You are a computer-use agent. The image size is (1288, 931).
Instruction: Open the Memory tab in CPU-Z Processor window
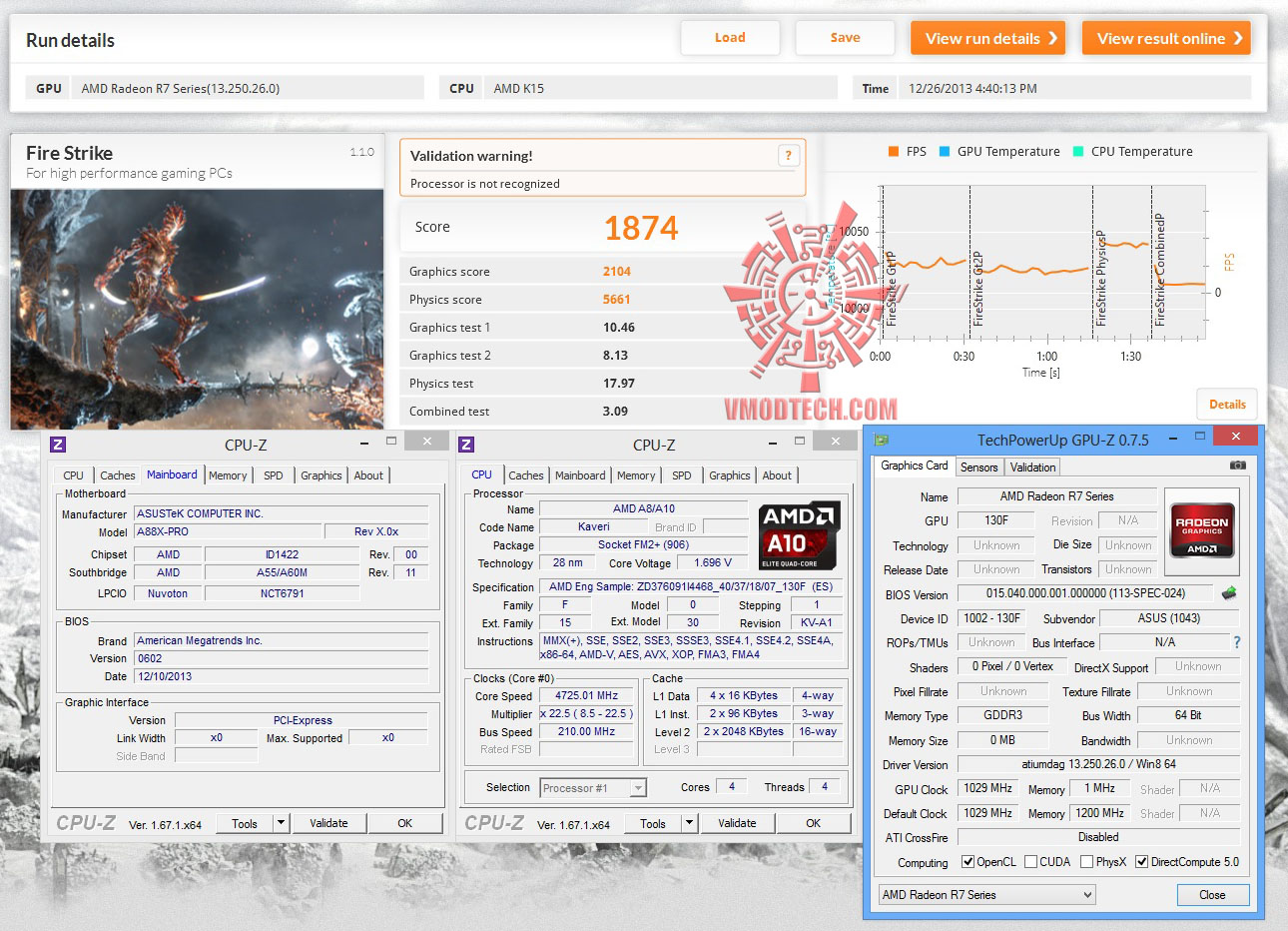click(x=636, y=475)
